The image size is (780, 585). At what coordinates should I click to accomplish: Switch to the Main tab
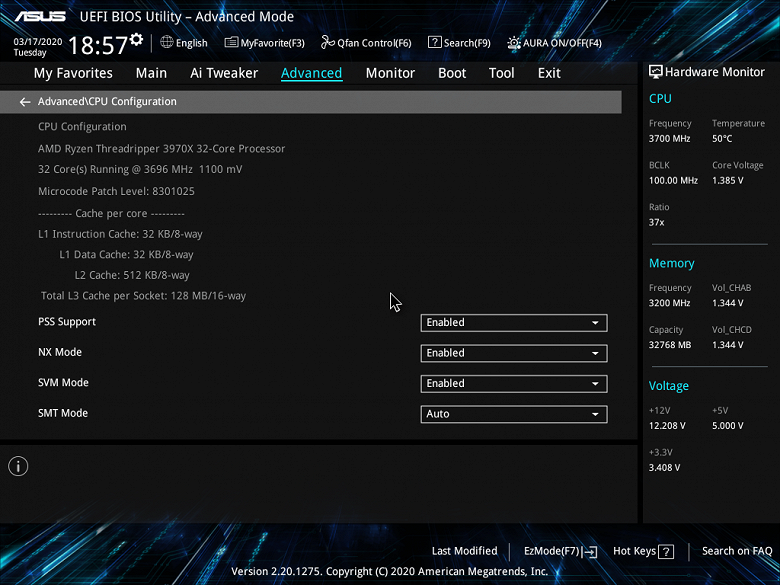pyautogui.click(x=151, y=73)
